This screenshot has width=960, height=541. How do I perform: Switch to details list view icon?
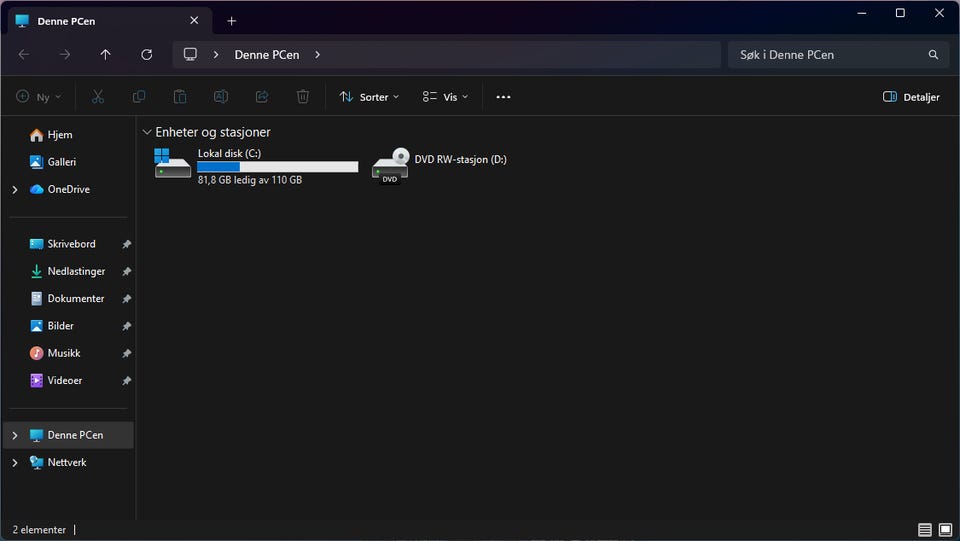[x=924, y=529]
